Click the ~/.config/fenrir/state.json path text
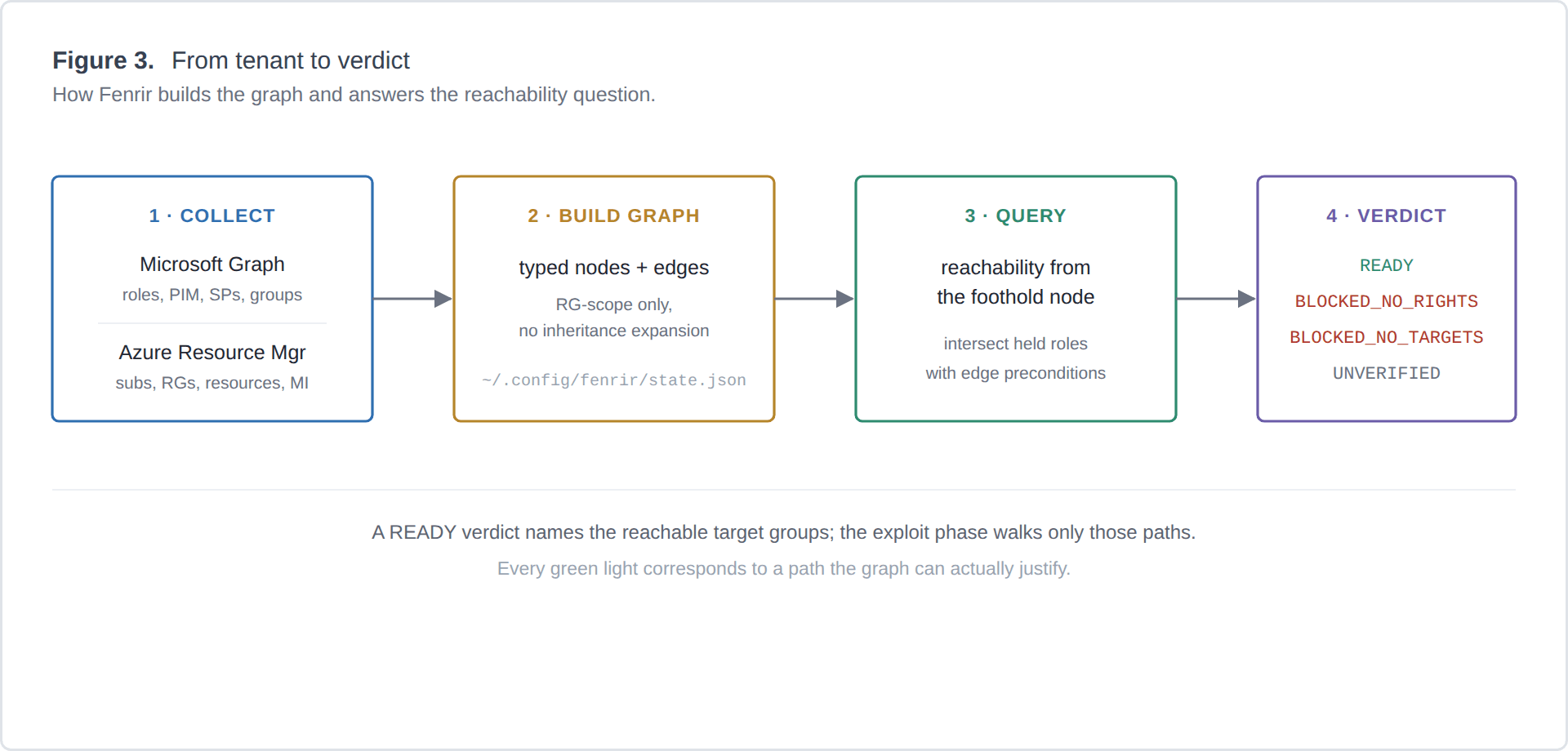 coord(614,380)
